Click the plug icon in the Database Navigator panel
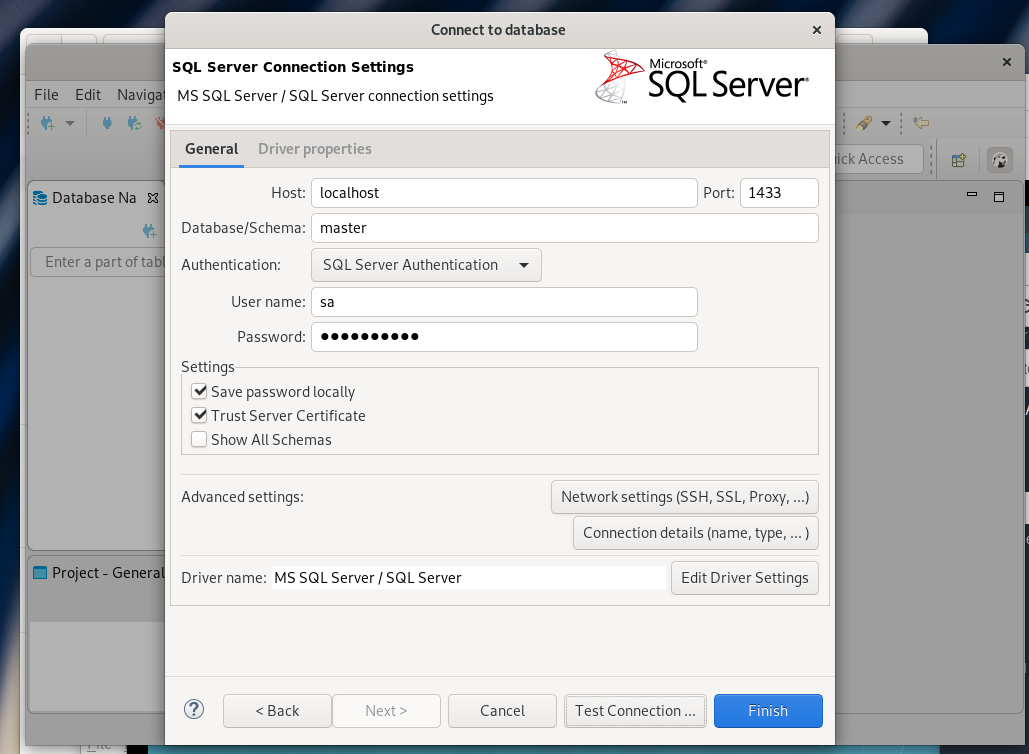Screen dimensions: 1029x754 [x=149, y=230]
